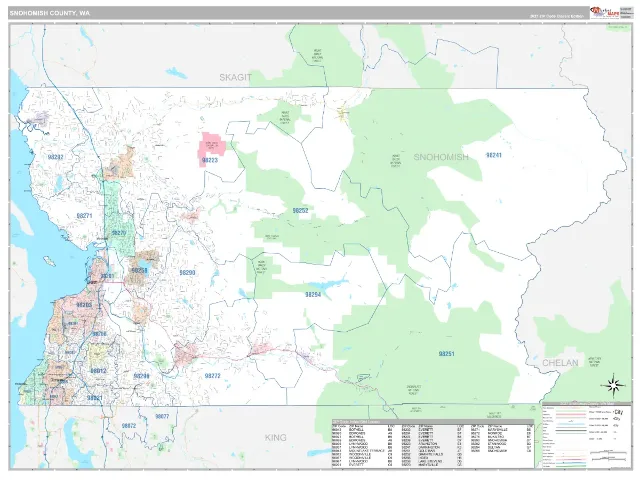Click ZIP code label 98292

[56, 157]
